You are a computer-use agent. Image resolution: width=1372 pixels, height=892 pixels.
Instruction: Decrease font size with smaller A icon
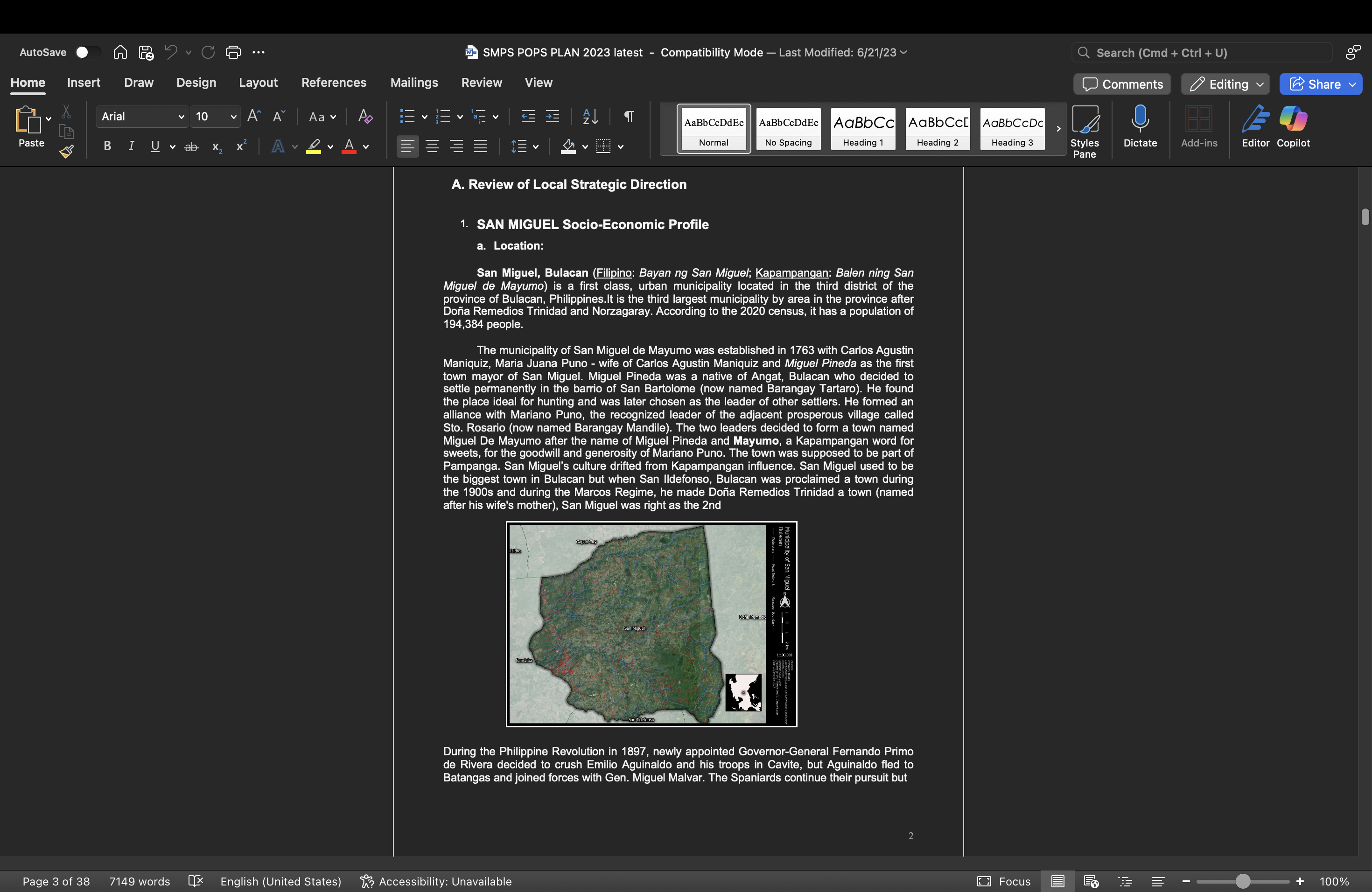[x=279, y=116]
